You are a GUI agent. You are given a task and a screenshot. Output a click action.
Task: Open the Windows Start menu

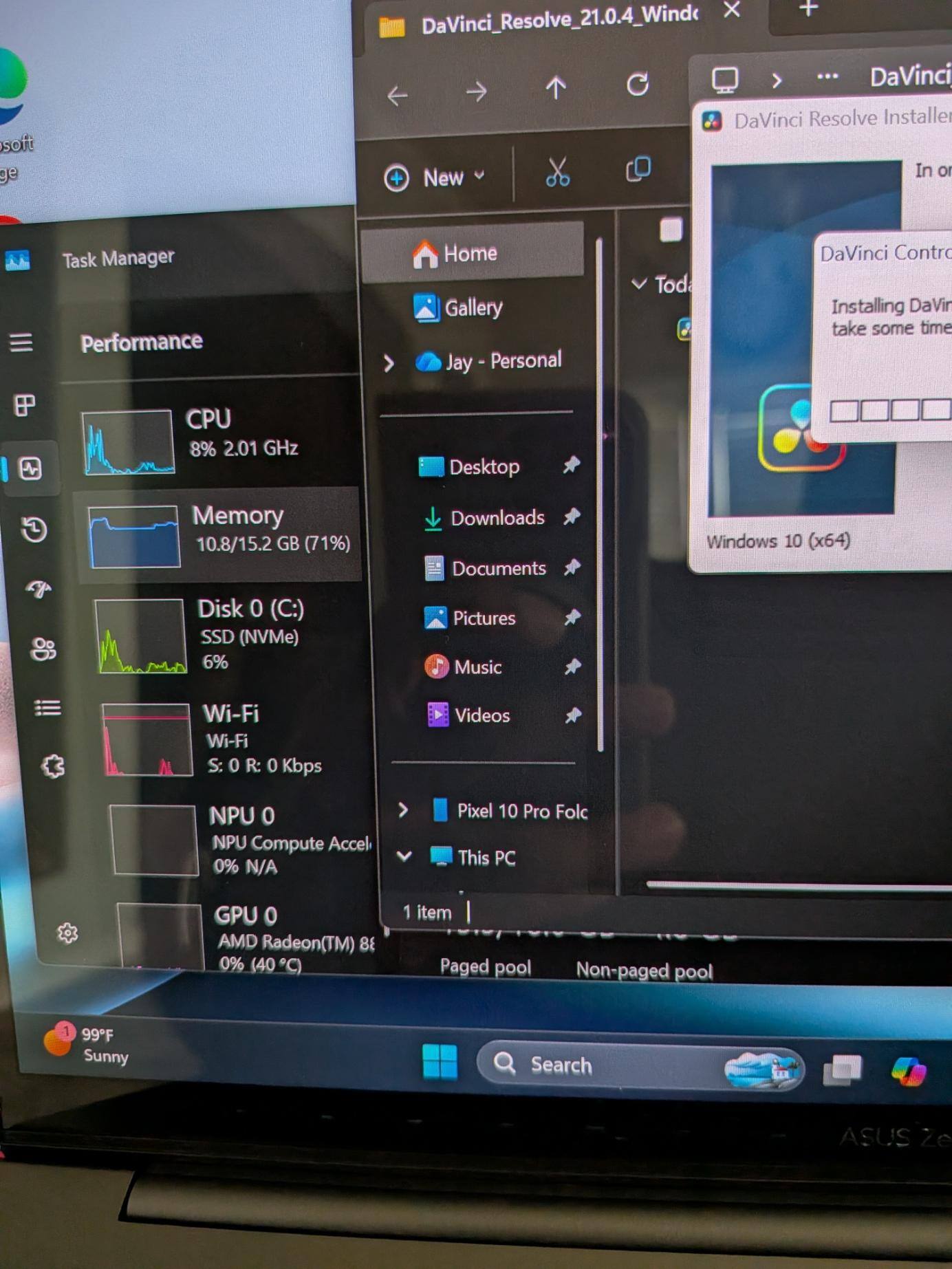click(x=440, y=1061)
